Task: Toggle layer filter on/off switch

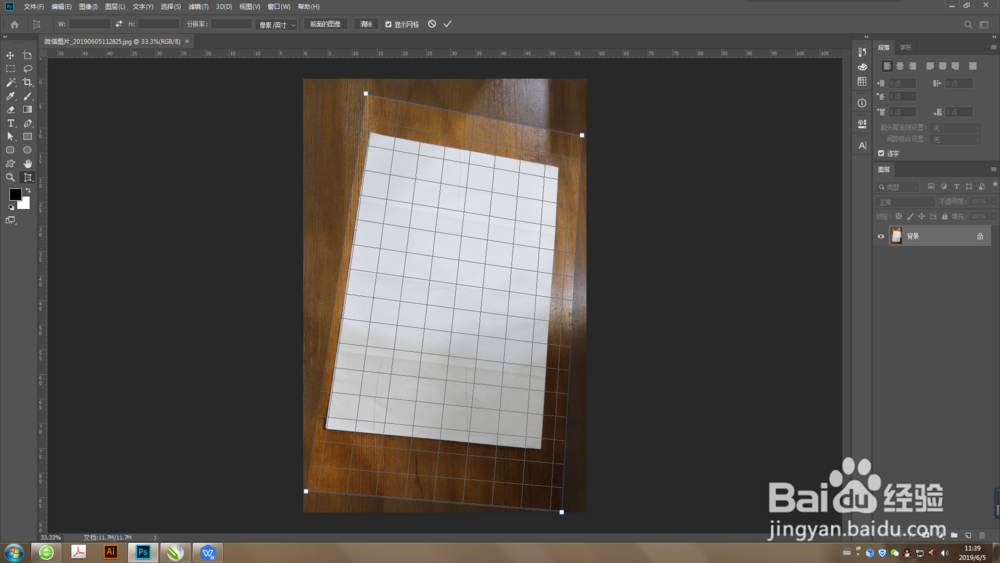Action: 995,185
